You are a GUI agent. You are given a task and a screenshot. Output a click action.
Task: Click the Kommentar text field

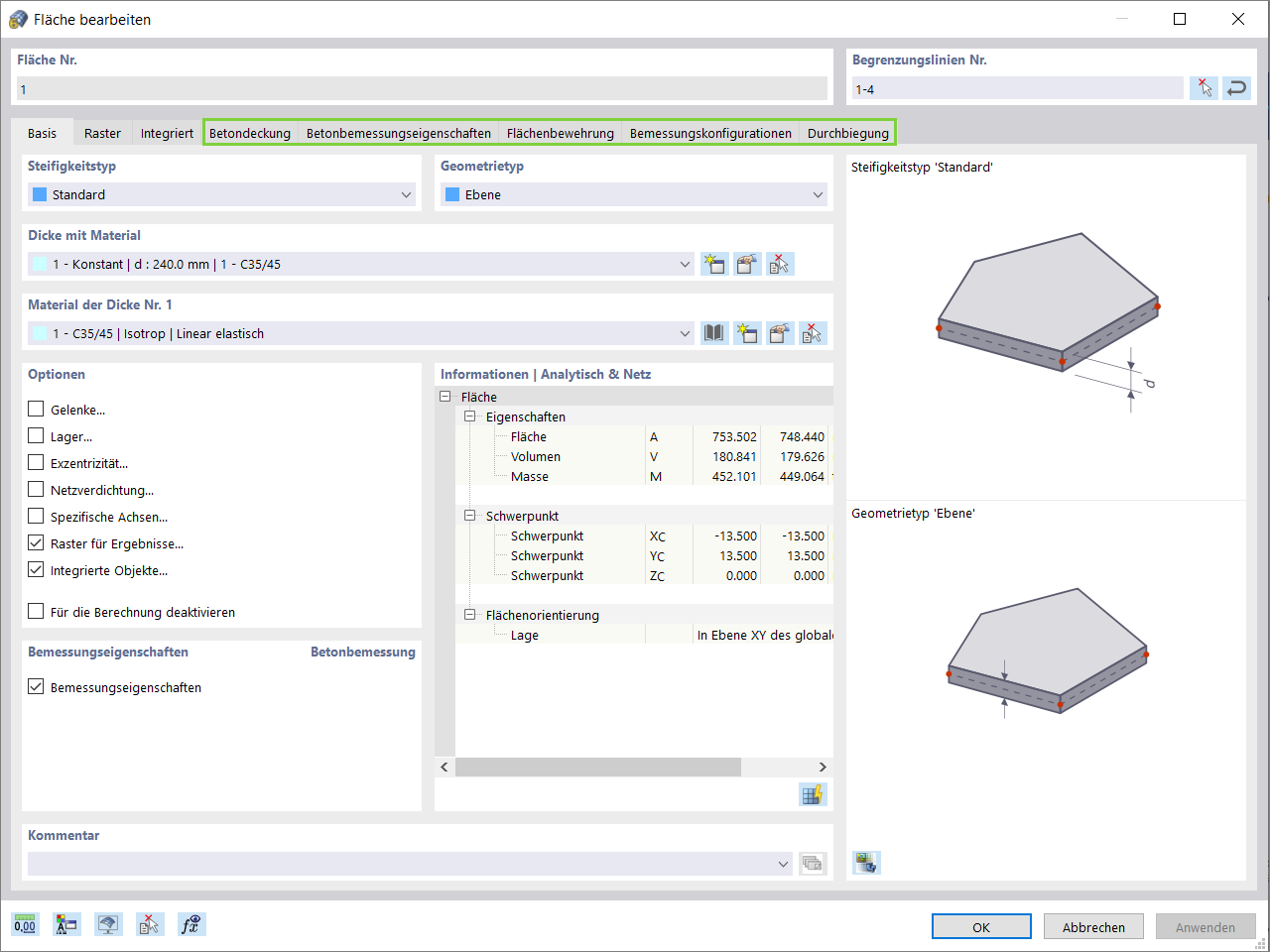401,864
